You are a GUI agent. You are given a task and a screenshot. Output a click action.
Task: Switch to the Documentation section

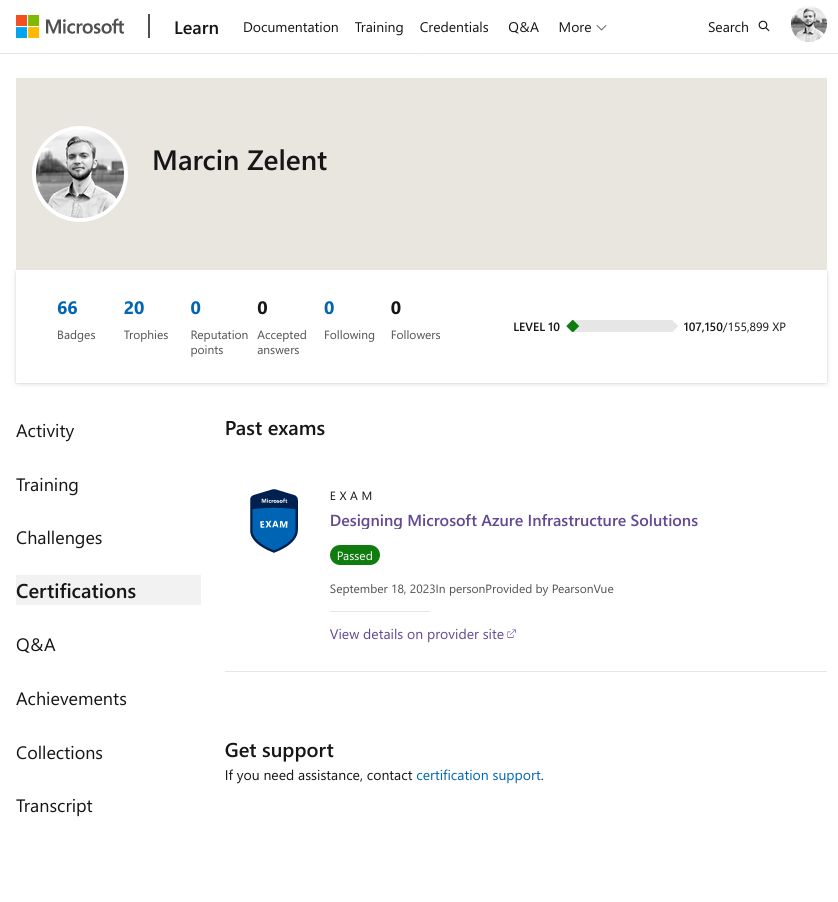pos(290,27)
